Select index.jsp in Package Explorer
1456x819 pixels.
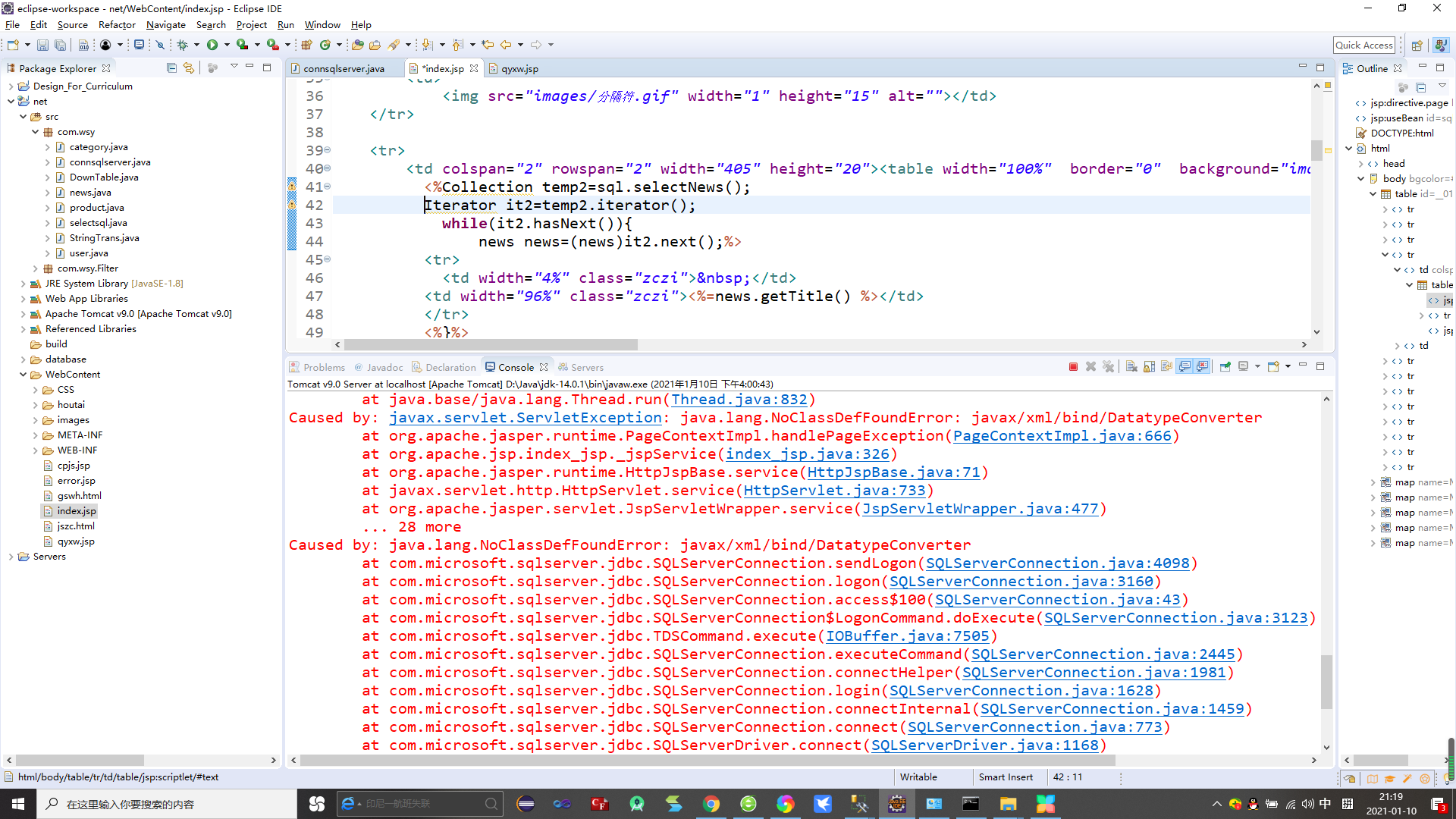click(x=77, y=511)
